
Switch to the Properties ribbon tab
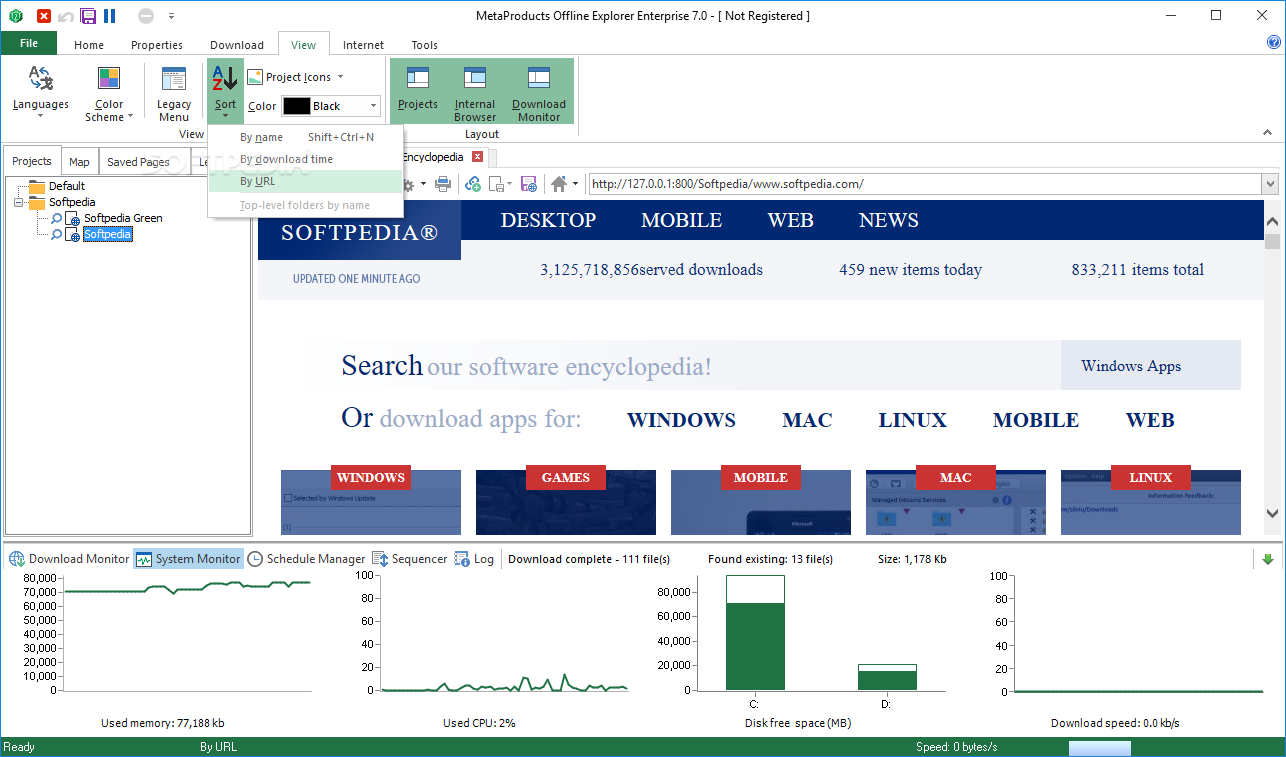pyautogui.click(x=157, y=45)
